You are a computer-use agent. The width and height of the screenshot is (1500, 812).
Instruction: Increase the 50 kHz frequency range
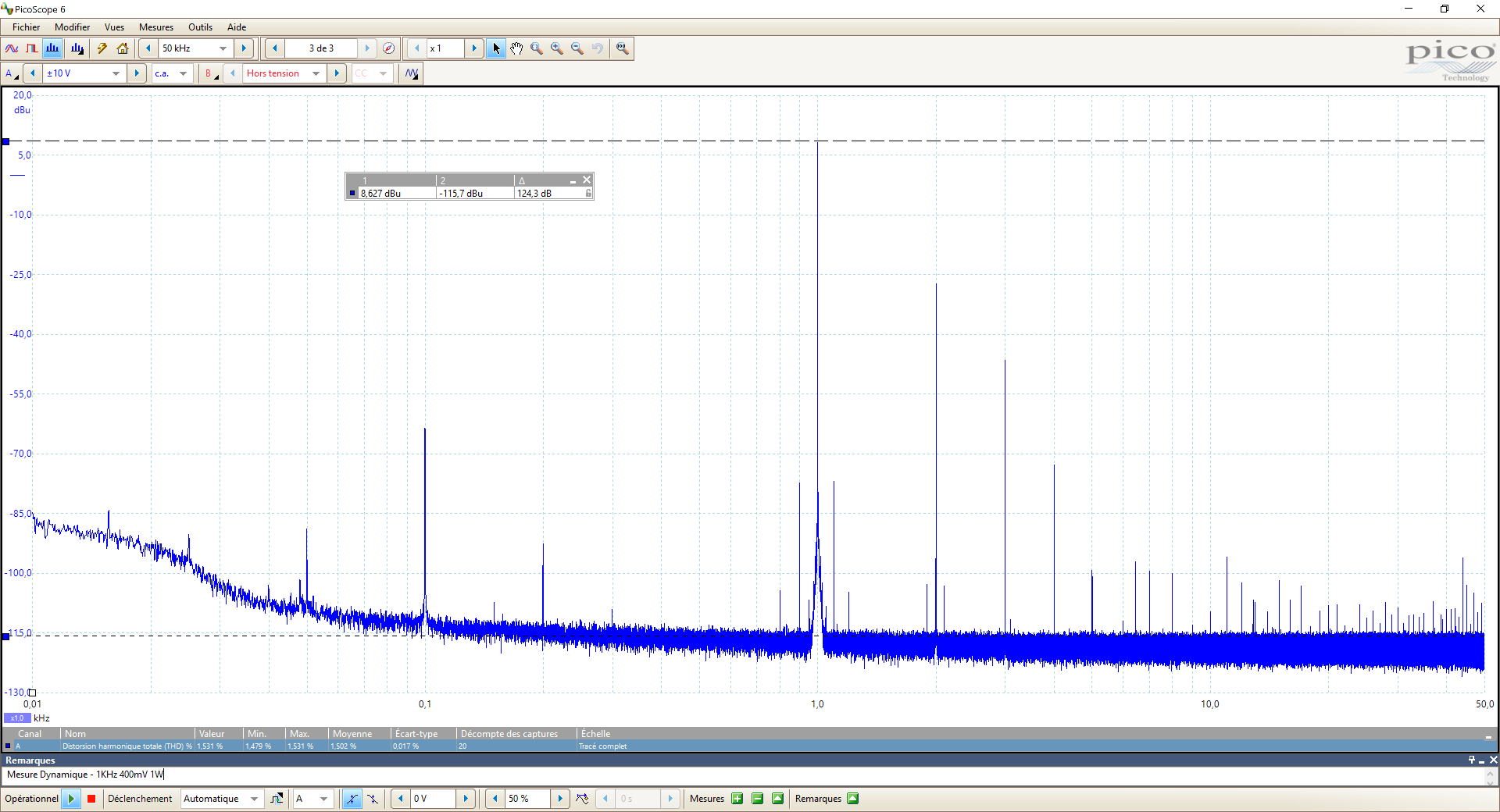tap(245, 48)
